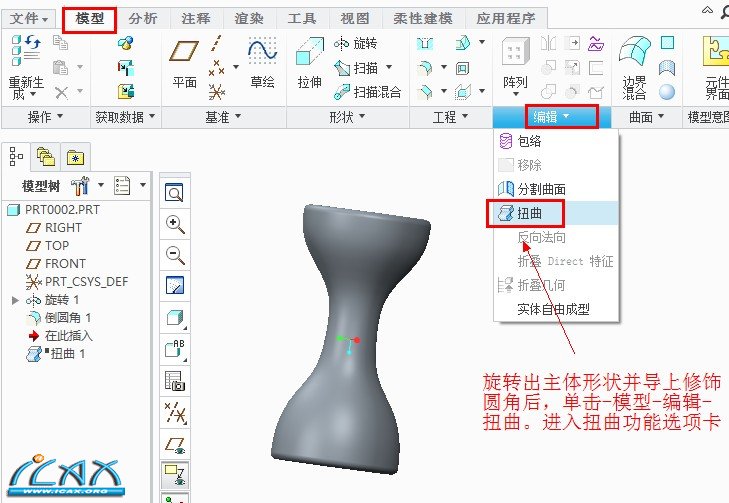Click the Zoom In magnifier icon

coord(174,224)
